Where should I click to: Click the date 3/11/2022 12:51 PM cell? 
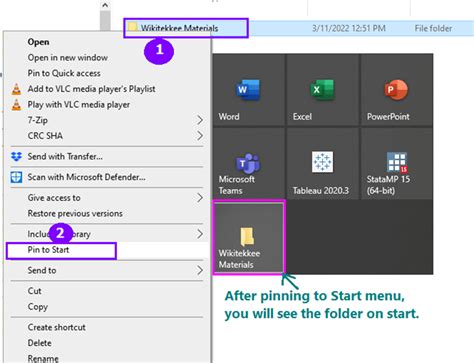click(x=349, y=28)
